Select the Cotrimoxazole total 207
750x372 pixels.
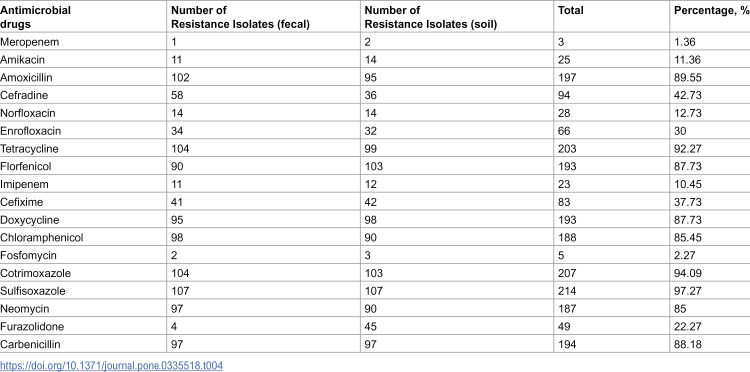coord(567,273)
